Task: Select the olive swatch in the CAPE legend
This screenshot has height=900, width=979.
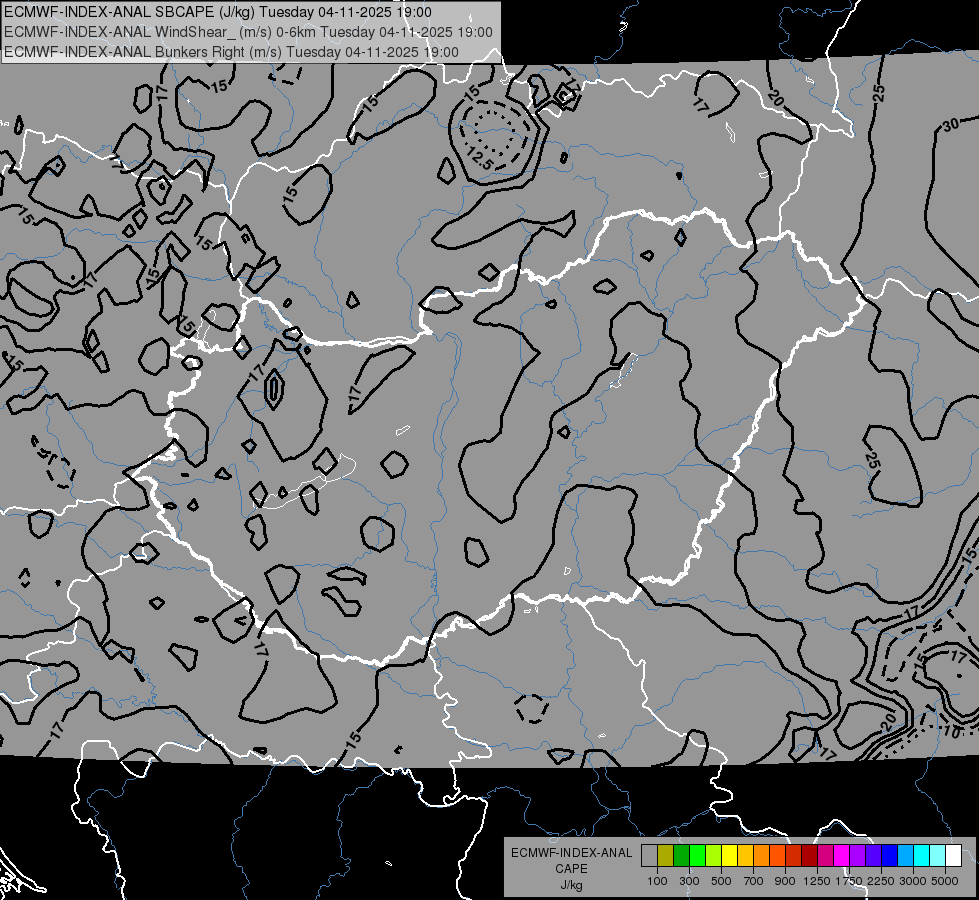Action: tap(666, 856)
